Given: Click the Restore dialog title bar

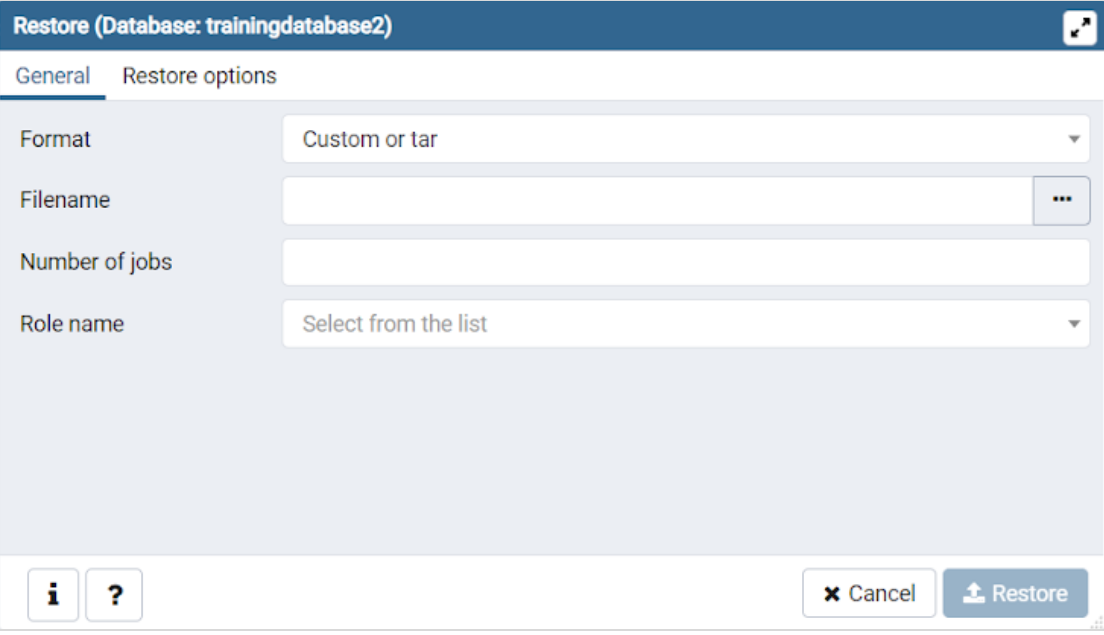Looking at the screenshot, I should [500, 27].
